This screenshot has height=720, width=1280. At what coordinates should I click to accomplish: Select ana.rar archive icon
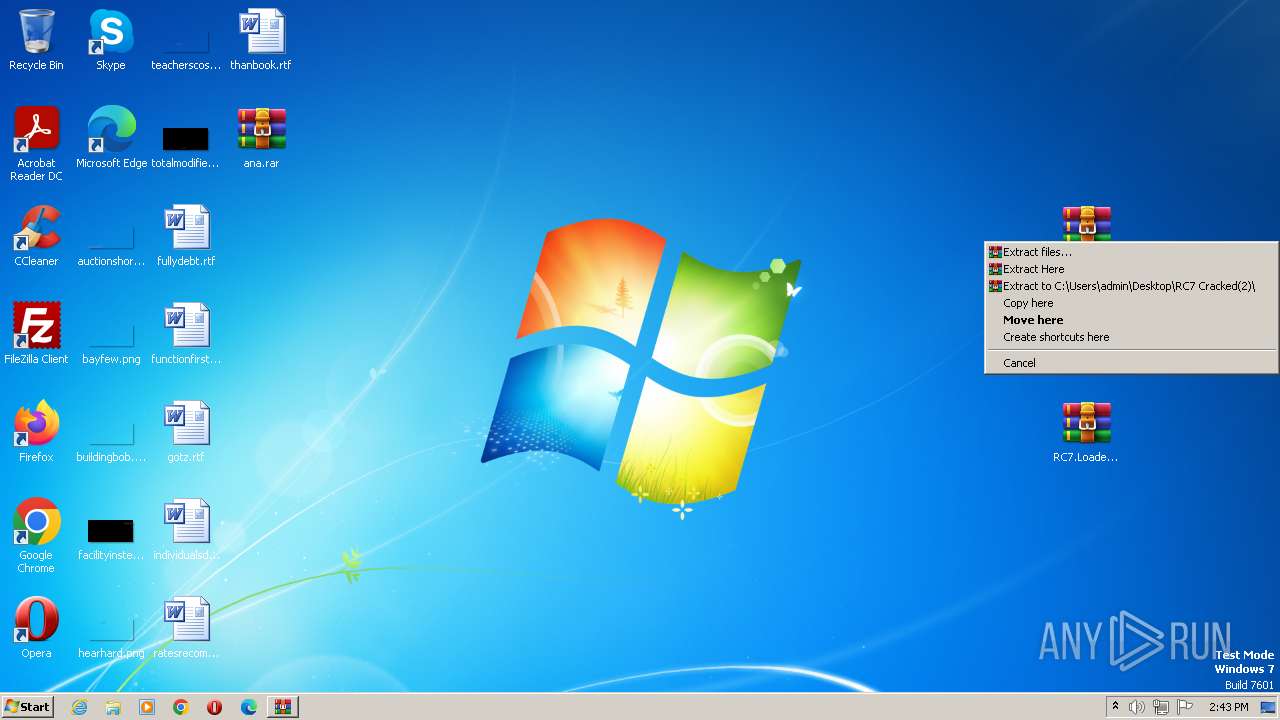(261, 138)
